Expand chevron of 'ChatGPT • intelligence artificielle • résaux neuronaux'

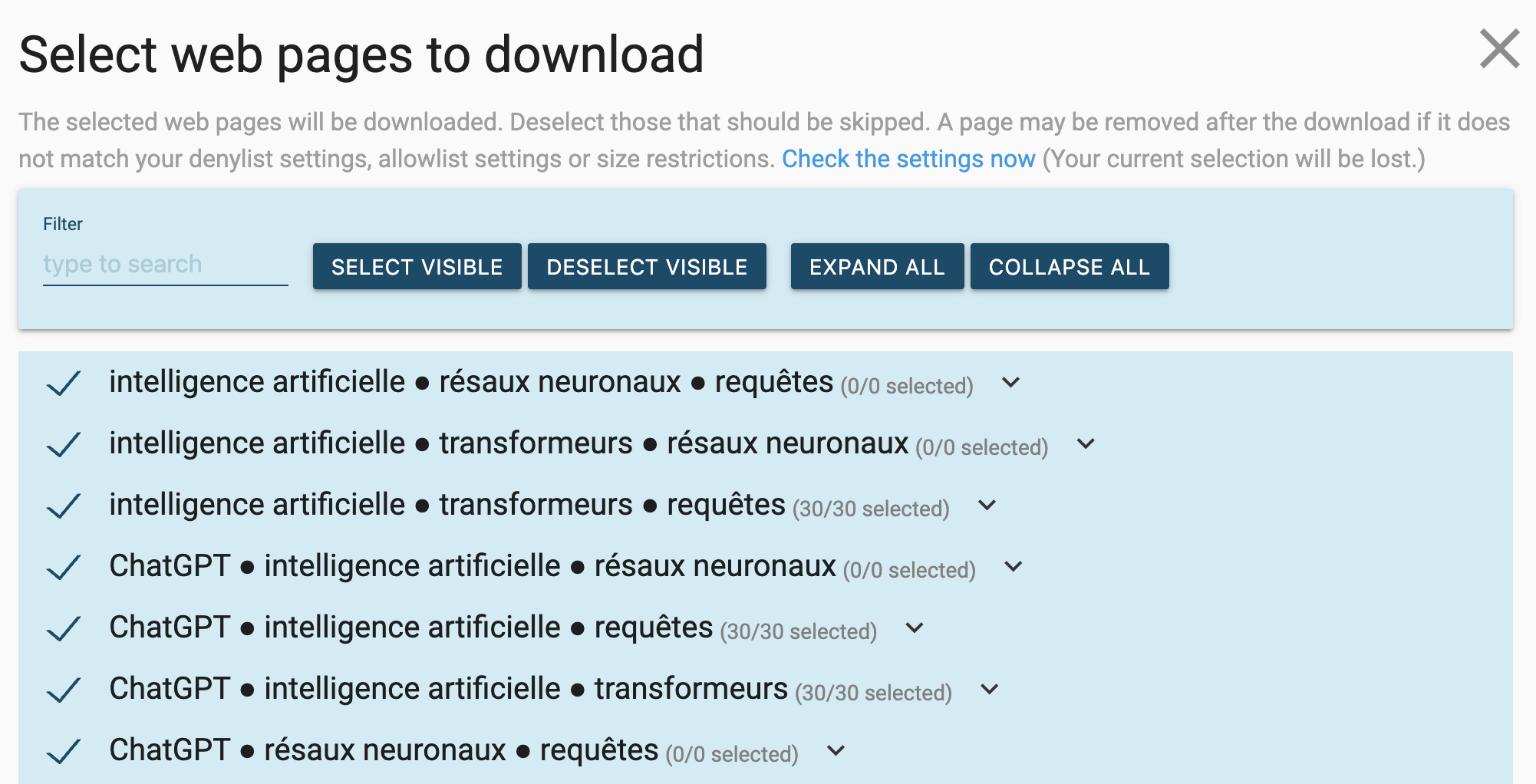tap(1014, 566)
